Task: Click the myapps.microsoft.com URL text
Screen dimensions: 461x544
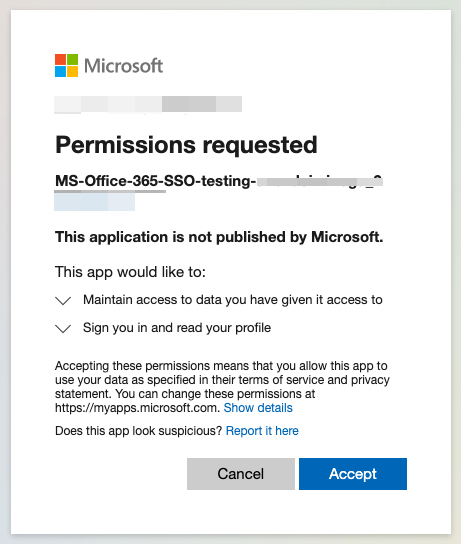Action: click(137, 408)
